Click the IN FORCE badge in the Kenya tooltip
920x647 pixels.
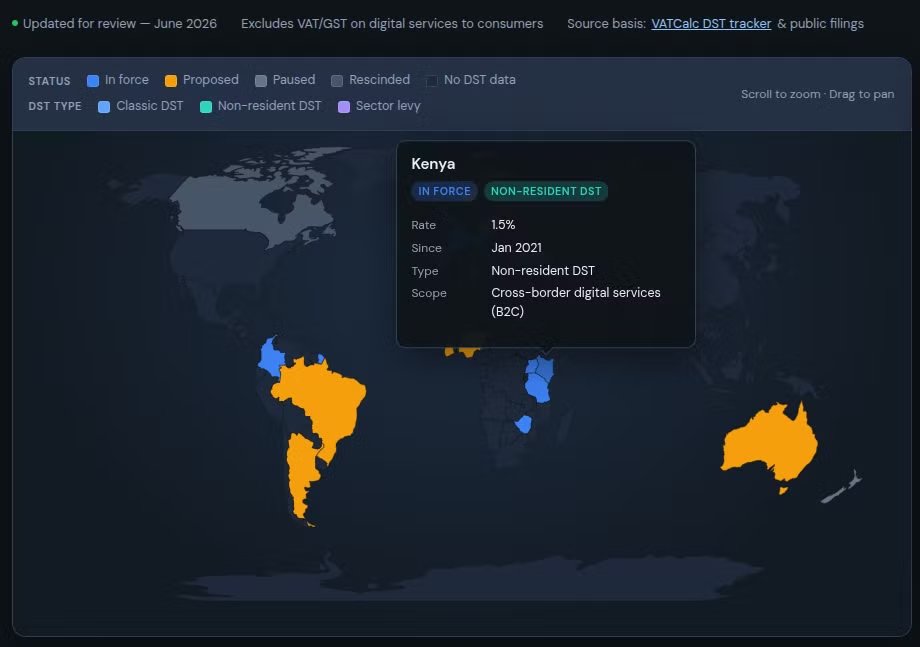click(x=444, y=191)
